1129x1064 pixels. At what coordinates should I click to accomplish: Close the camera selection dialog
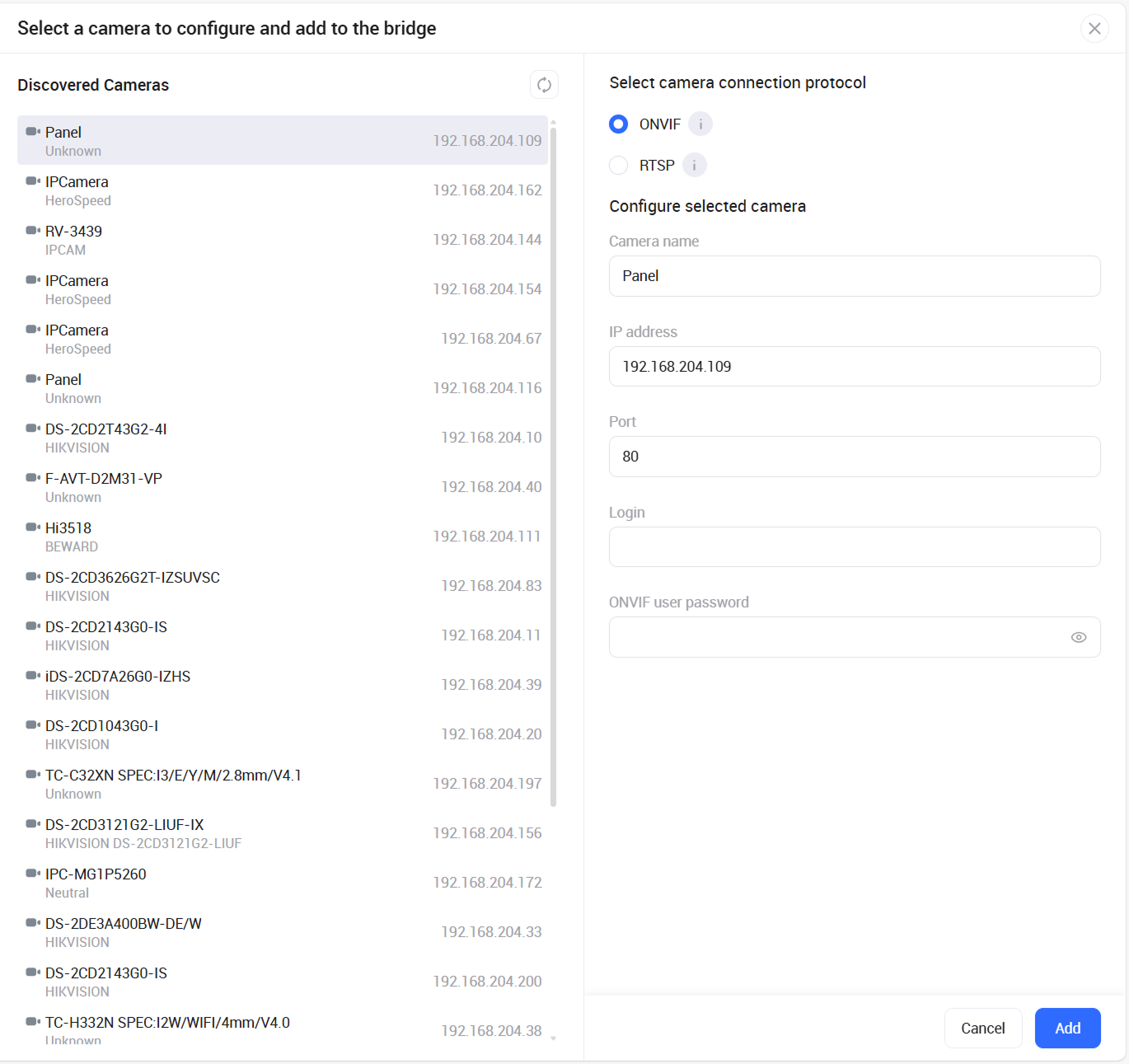(x=1094, y=29)
